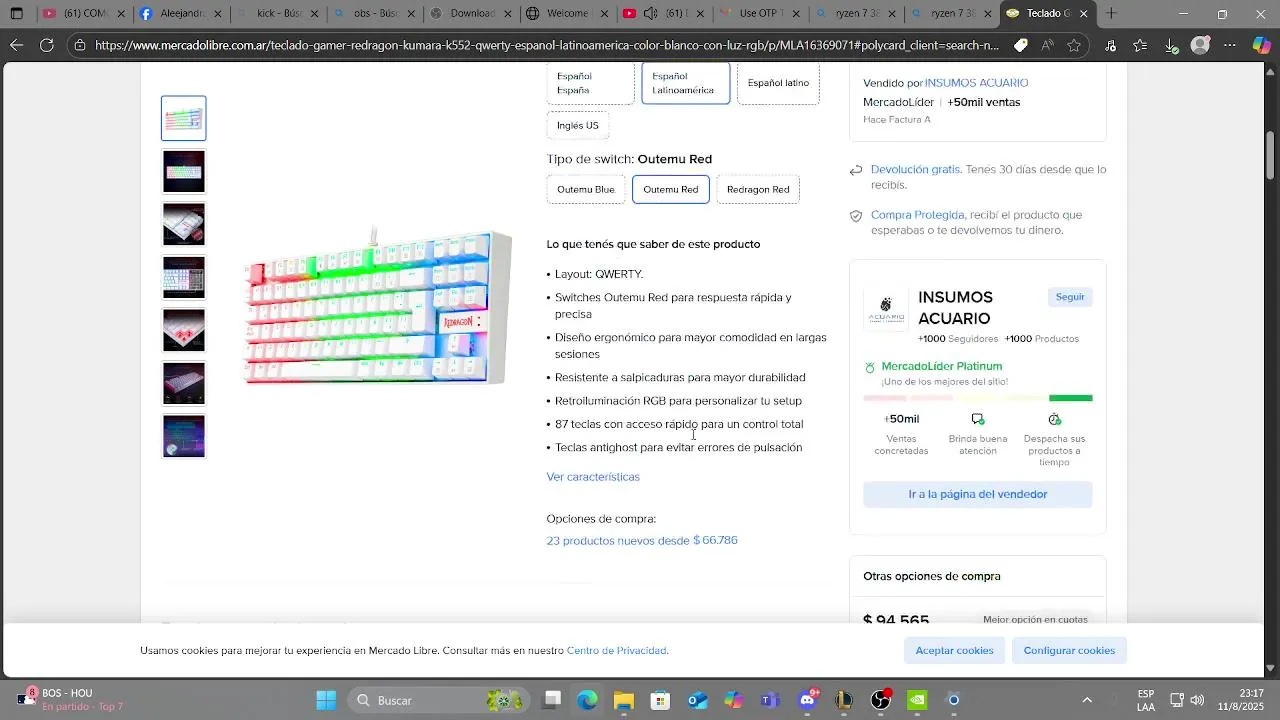Screen dimensions: 1280x720
Task: Open Configurar cookies settings
Action: pyautogui.click(x=1069, y=650)
